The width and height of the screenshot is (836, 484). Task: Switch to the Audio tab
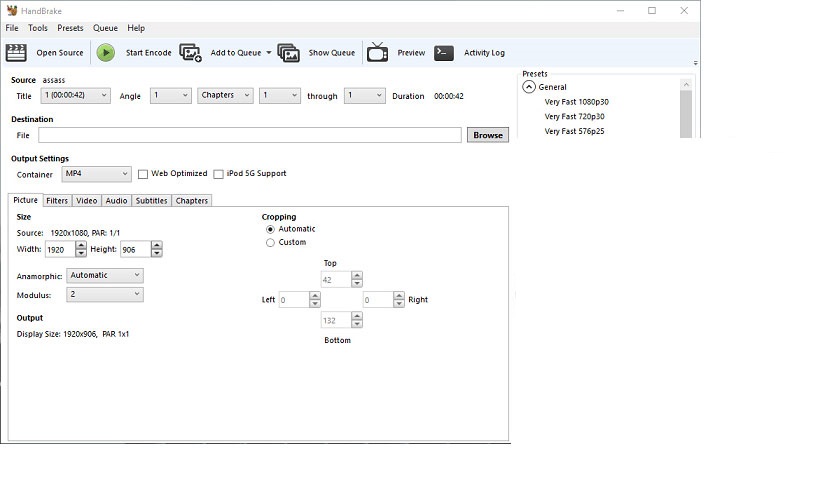(x=116, y=200)
